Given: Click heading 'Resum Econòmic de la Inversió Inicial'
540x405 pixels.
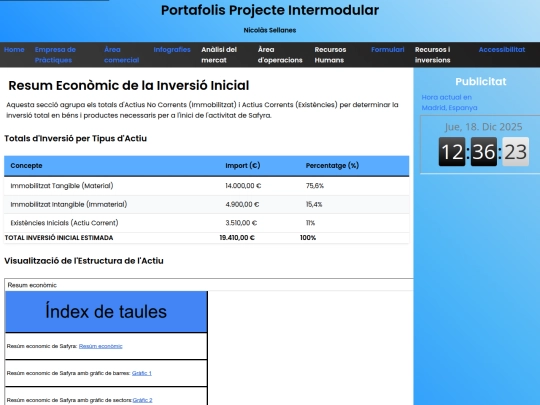Looking at the screenshot, I should (128, 85).
